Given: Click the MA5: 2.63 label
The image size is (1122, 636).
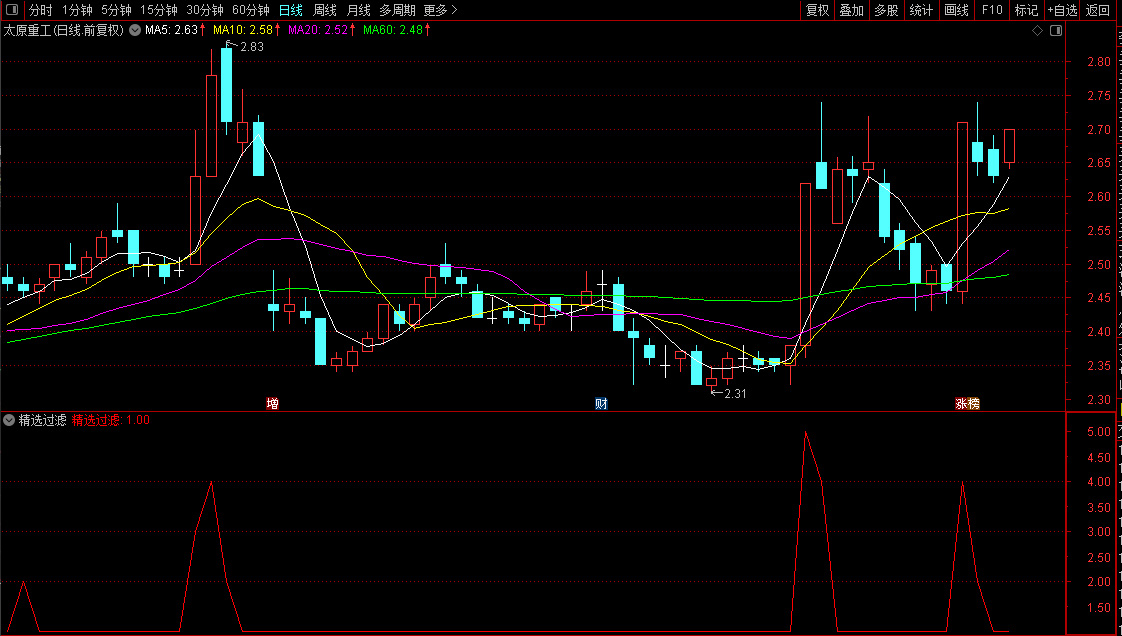Looking at the screenshot, I should pos(171,30).
